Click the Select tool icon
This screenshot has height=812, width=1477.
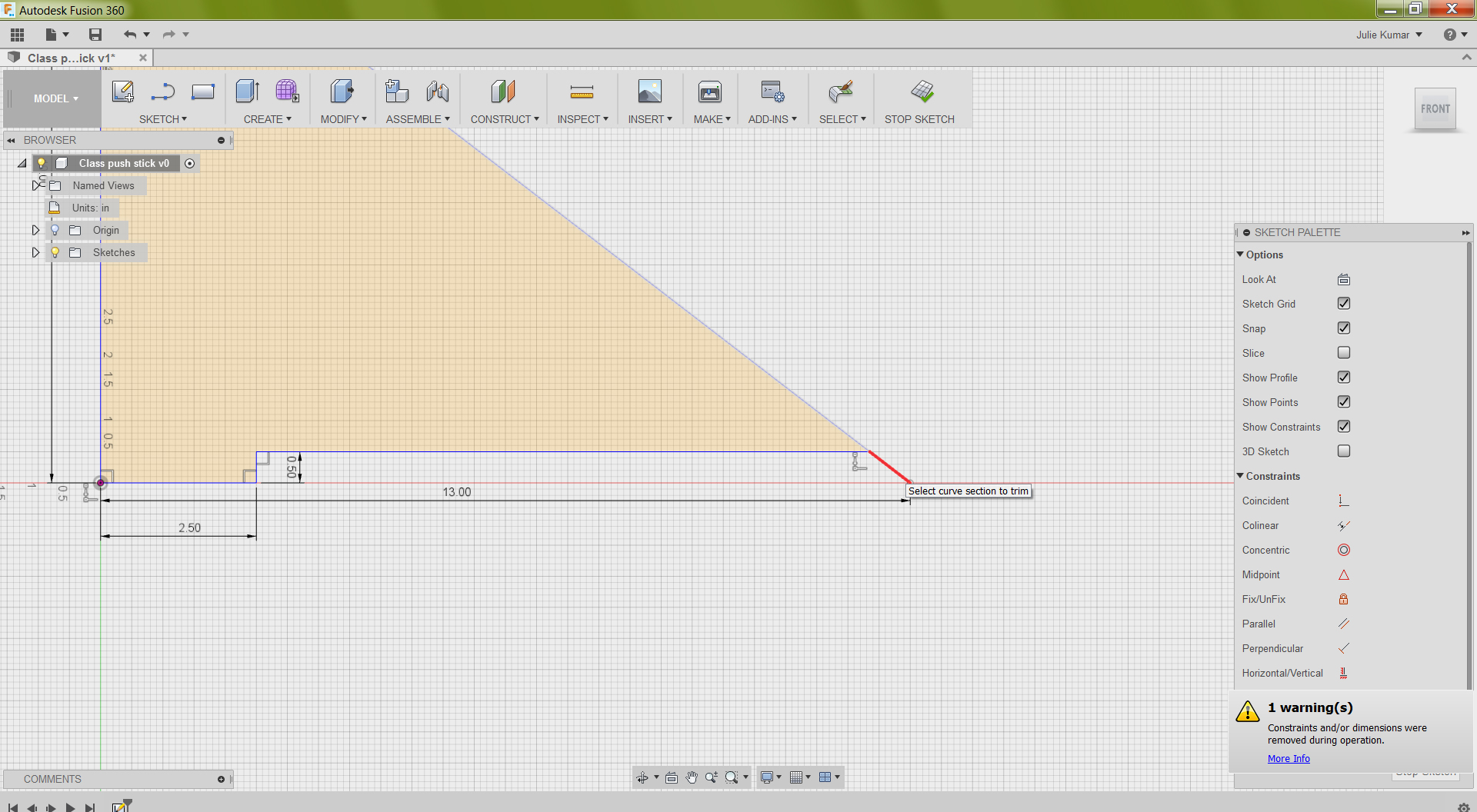tap(841, 92)
